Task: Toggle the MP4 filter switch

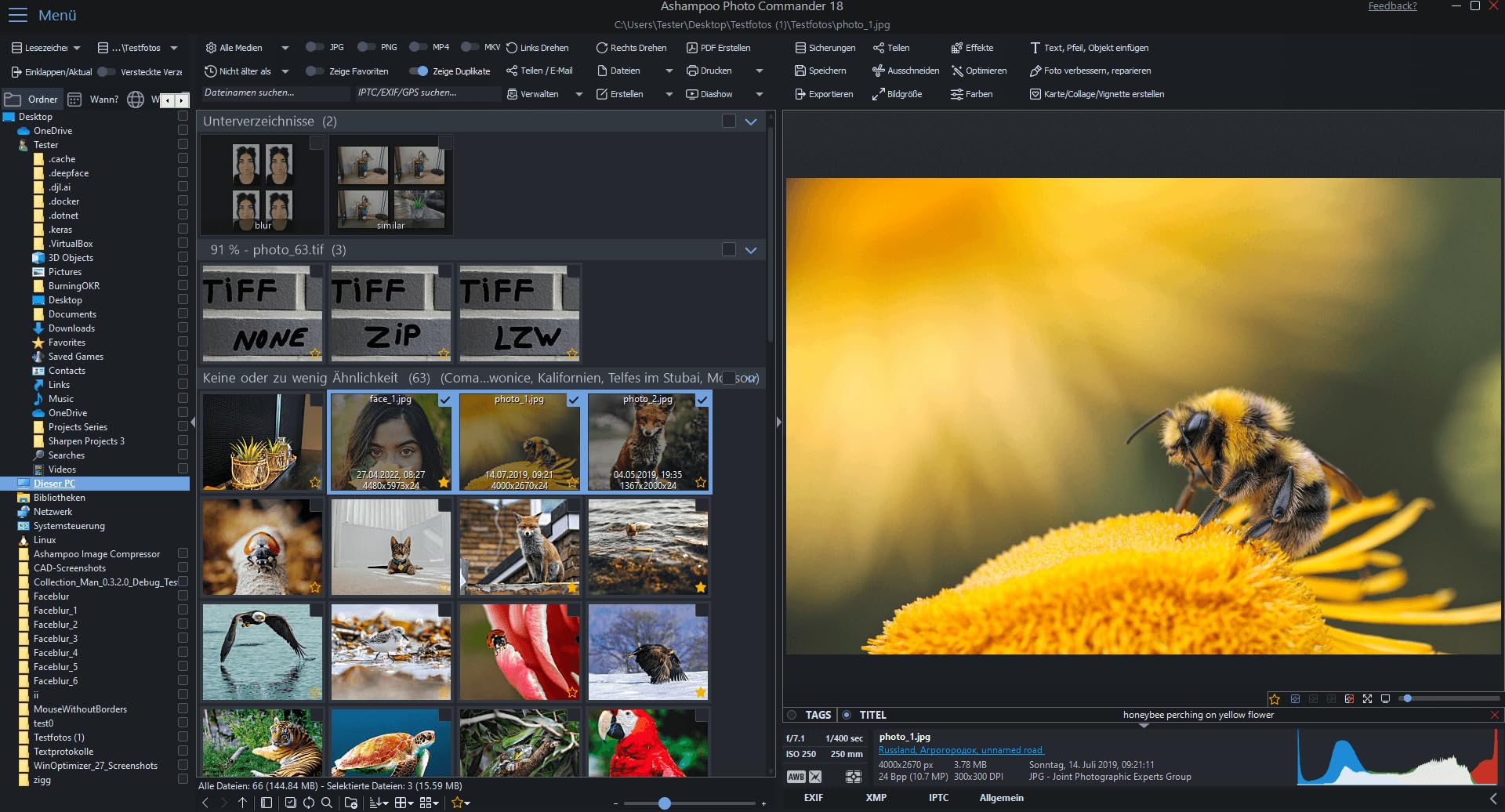Action: (x=418, y=47)
